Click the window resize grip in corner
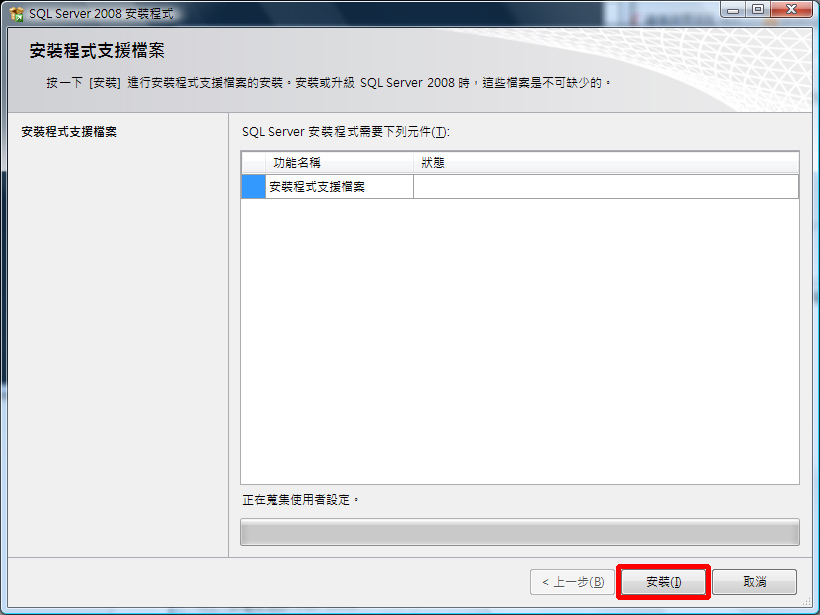820x615 pixels. click(807, 602)
